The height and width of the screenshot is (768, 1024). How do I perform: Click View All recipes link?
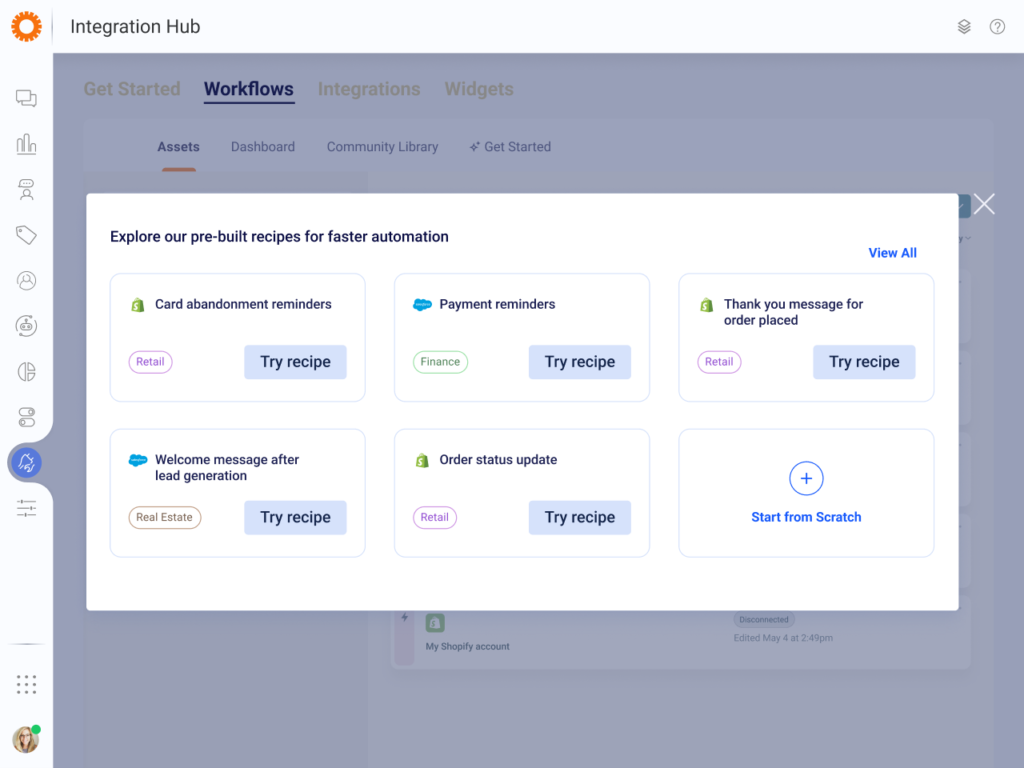click(892, 253)
